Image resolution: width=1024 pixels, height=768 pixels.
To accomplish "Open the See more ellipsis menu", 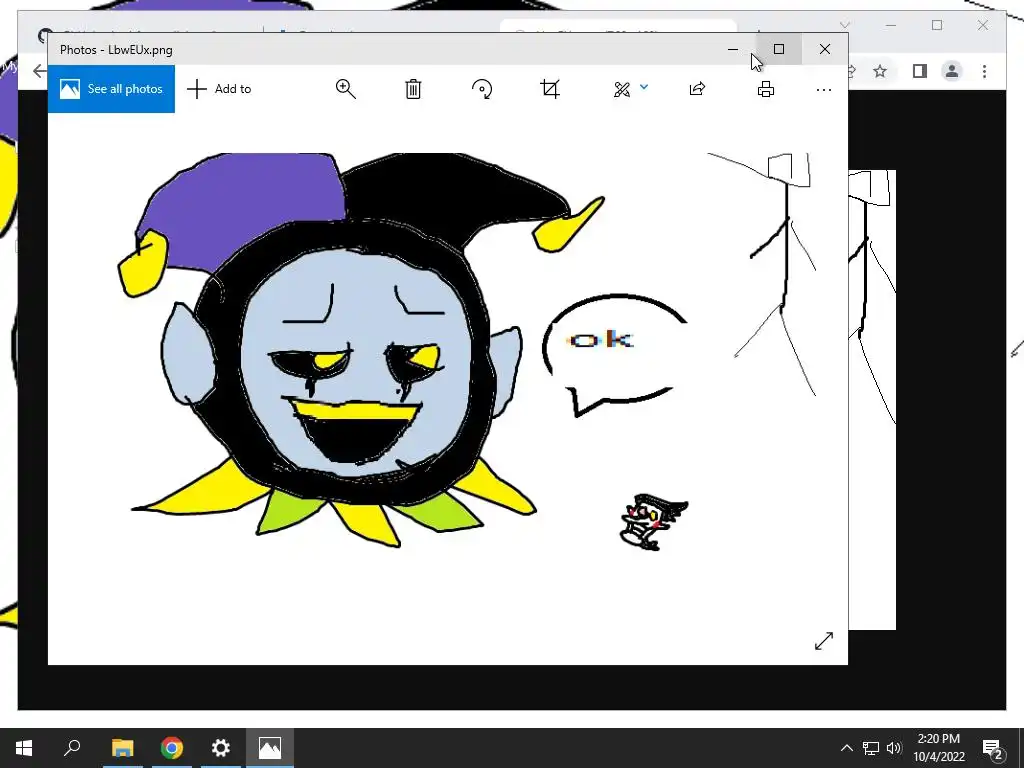I will (x=824, y=89).
